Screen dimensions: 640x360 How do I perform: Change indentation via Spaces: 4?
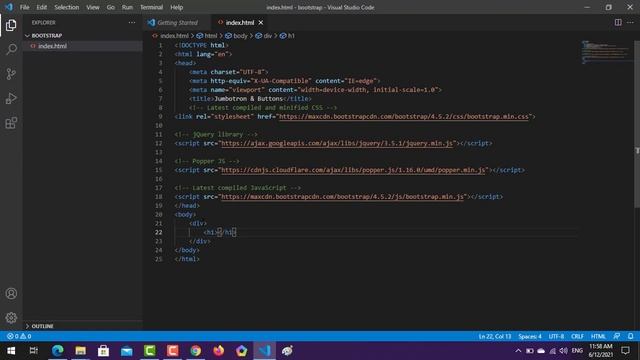529,336
